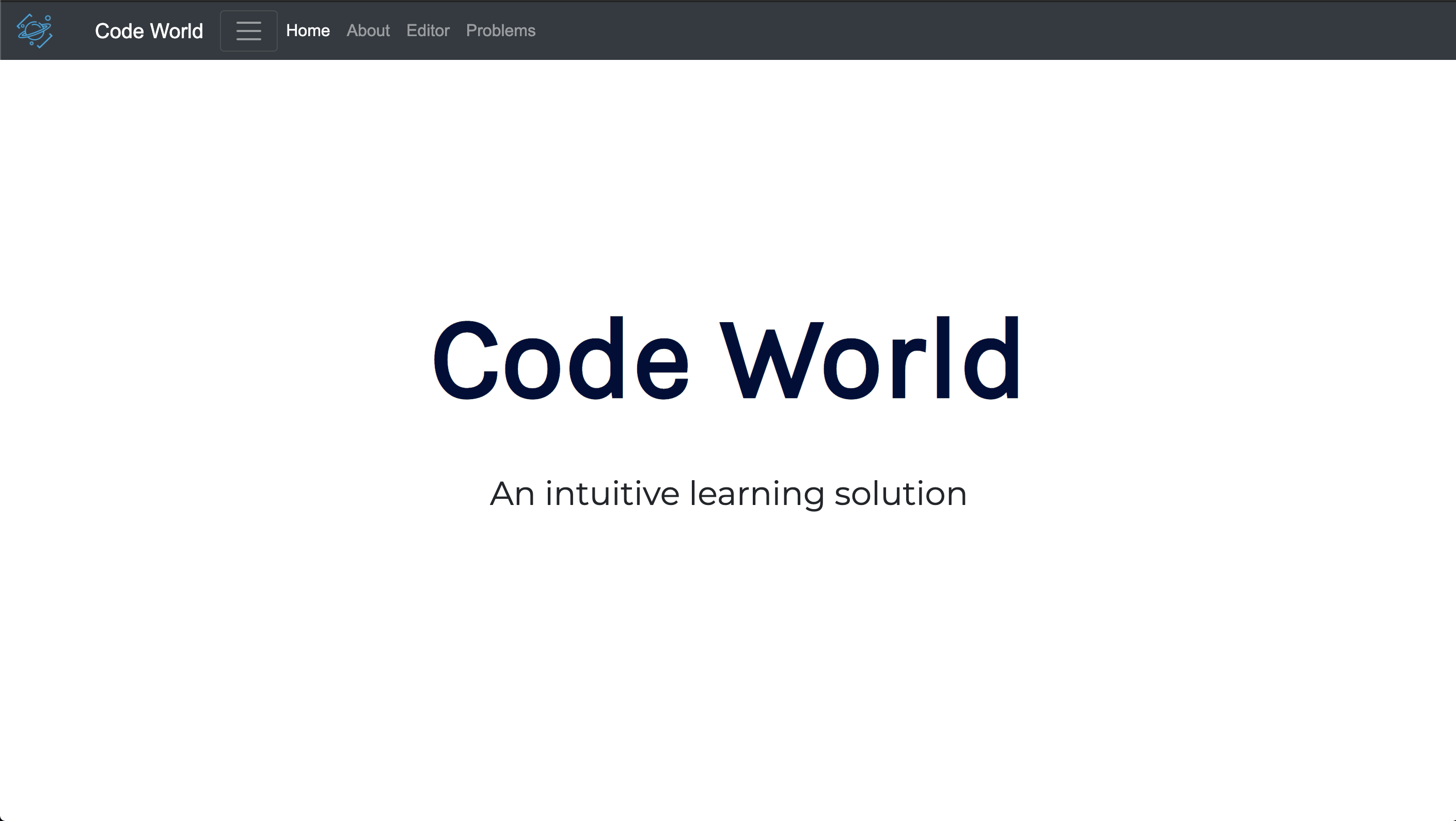Click the empty dark navbar area right of Problems

point(961,30)
